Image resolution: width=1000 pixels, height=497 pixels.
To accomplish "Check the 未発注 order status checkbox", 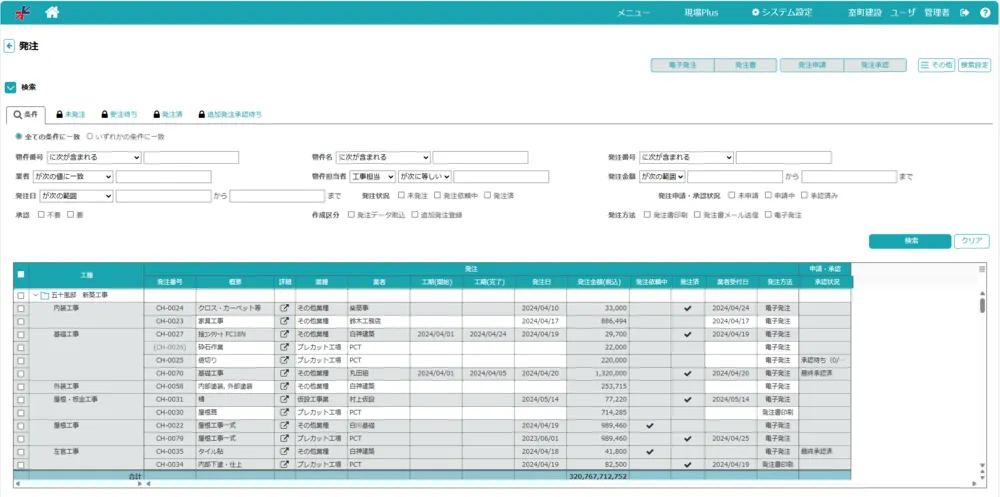I will [x=402, y=196].
